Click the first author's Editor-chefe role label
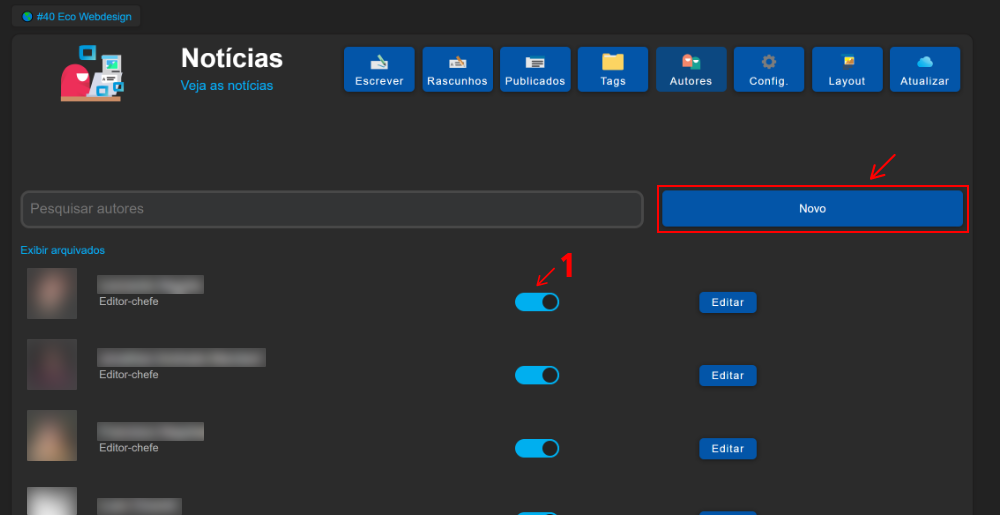 [x=129, y=301]
